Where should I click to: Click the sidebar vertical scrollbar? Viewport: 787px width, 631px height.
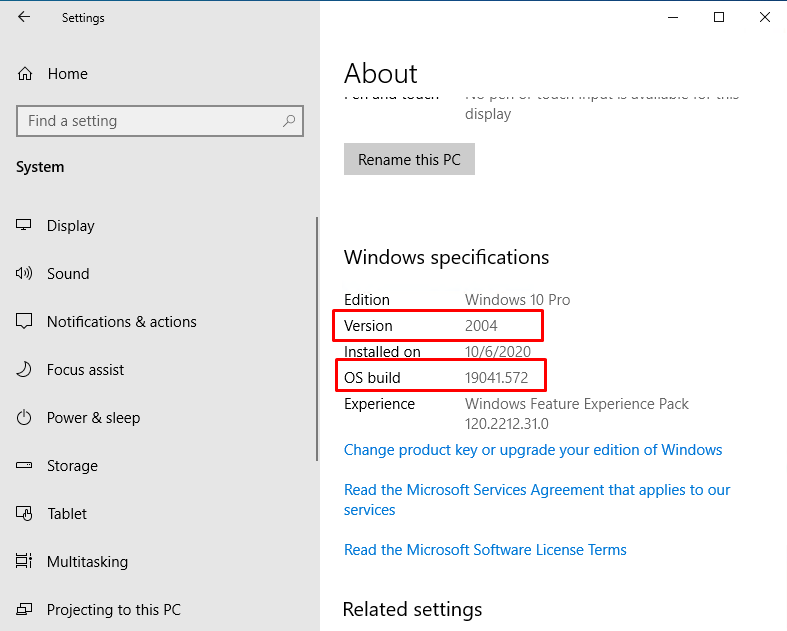(317, 339)
